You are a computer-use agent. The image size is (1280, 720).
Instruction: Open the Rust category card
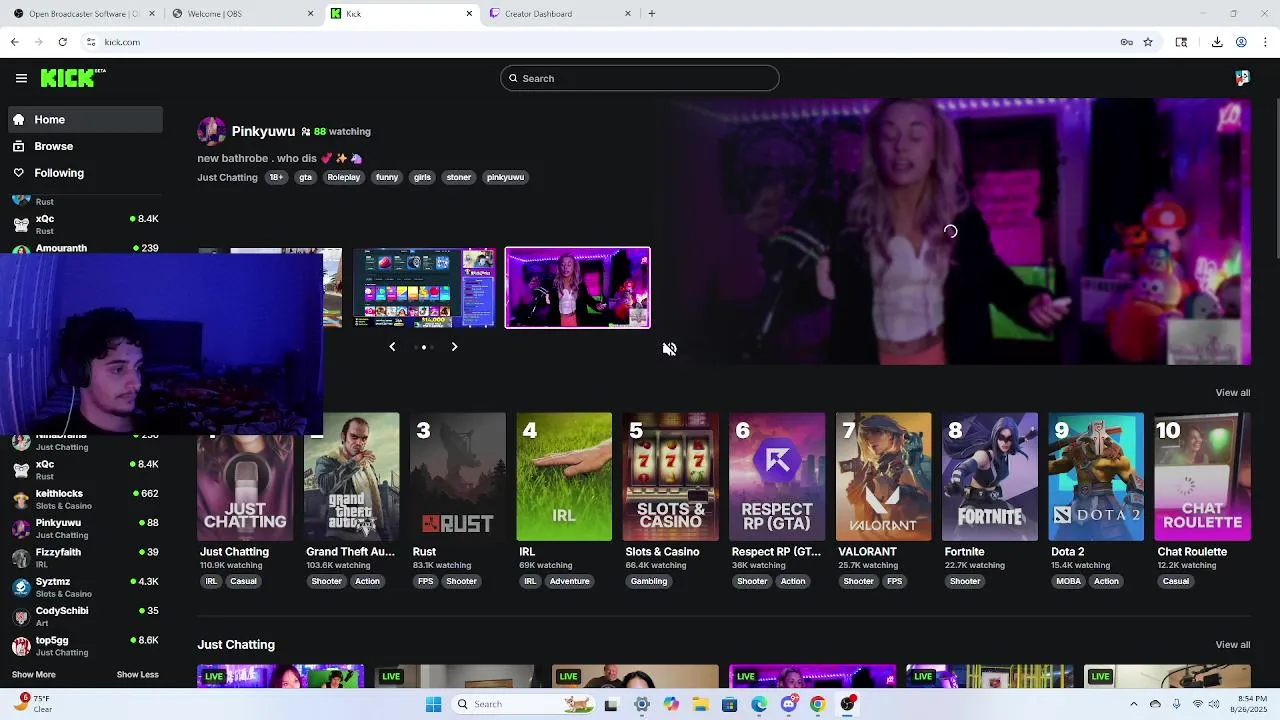(x=458, y=477)
